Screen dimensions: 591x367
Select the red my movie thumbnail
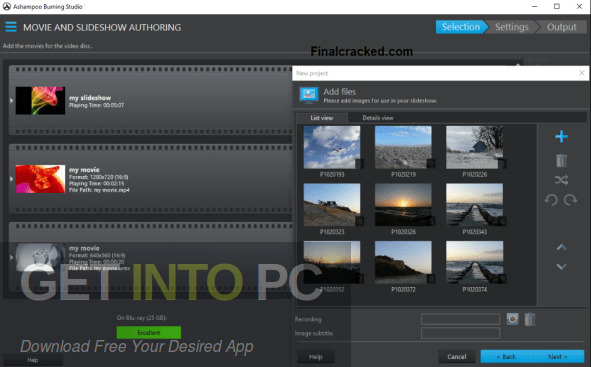coord(40,179)
